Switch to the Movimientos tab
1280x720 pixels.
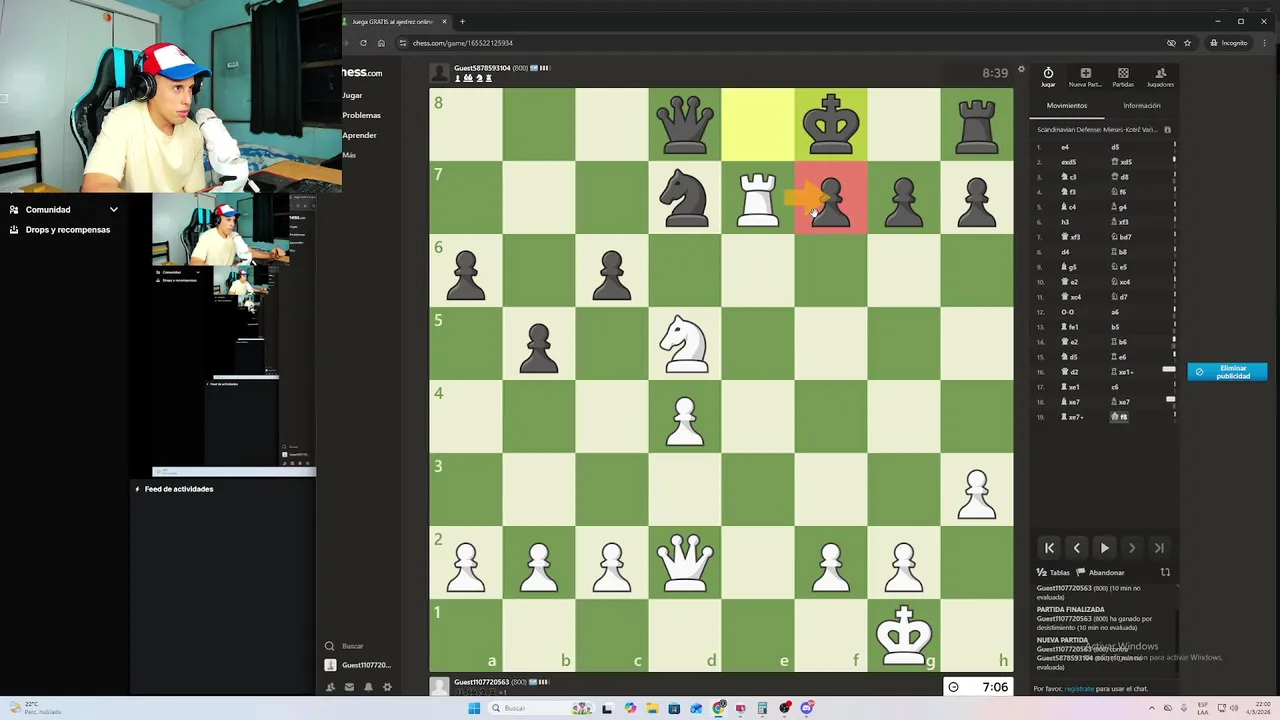coord(1066,105)
